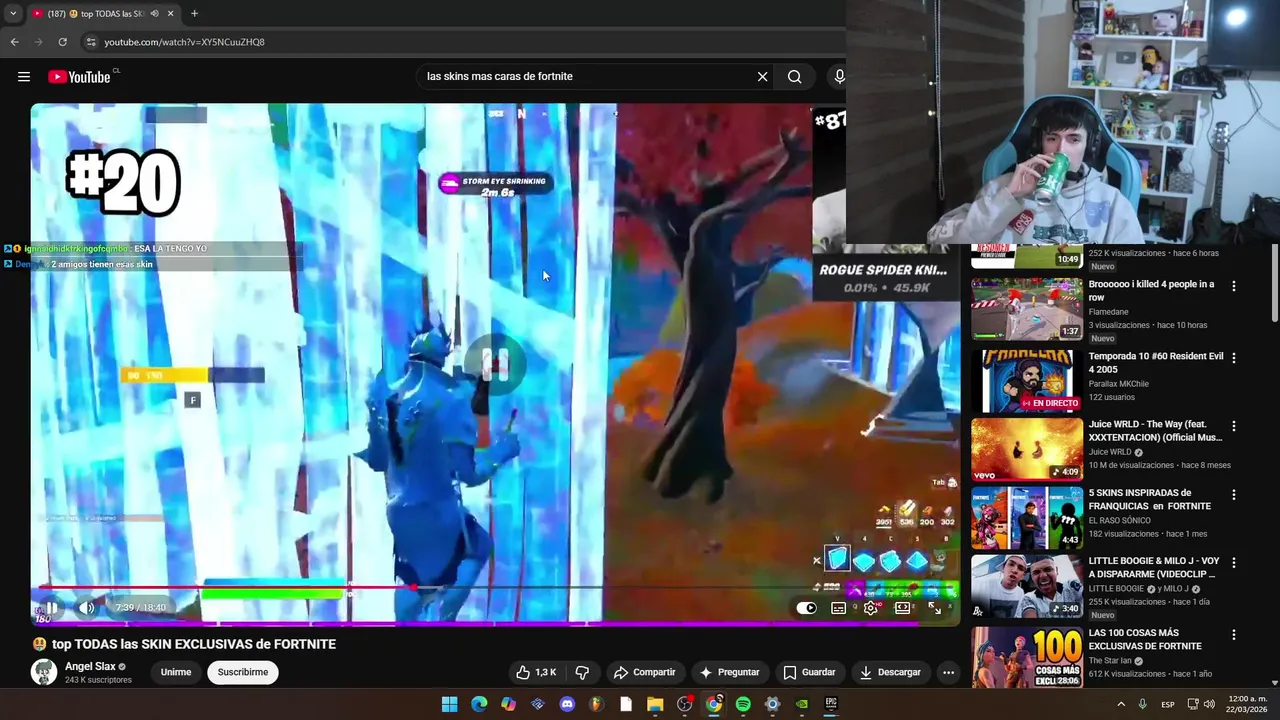Open the browser tab search dropdown
Viewport: 1280px width, 720px height.
12,13
